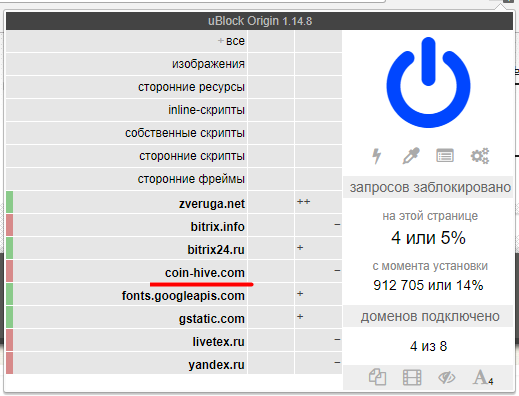Screen dimensions: 519x396
Task: Click the minus cell for coin-hive.com
Action: click(318, 272)
